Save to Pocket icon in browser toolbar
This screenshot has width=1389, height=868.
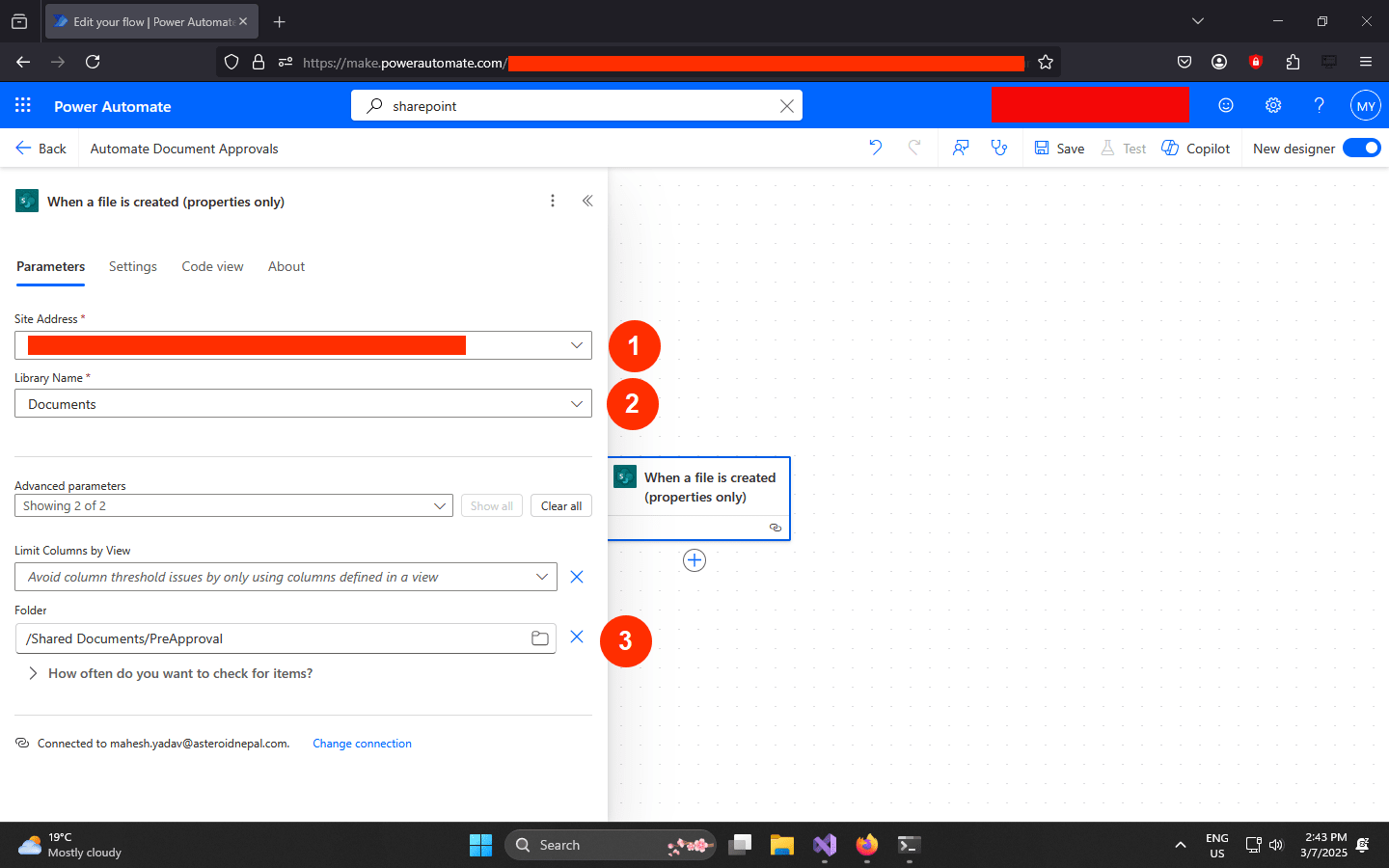[1185, 62]
